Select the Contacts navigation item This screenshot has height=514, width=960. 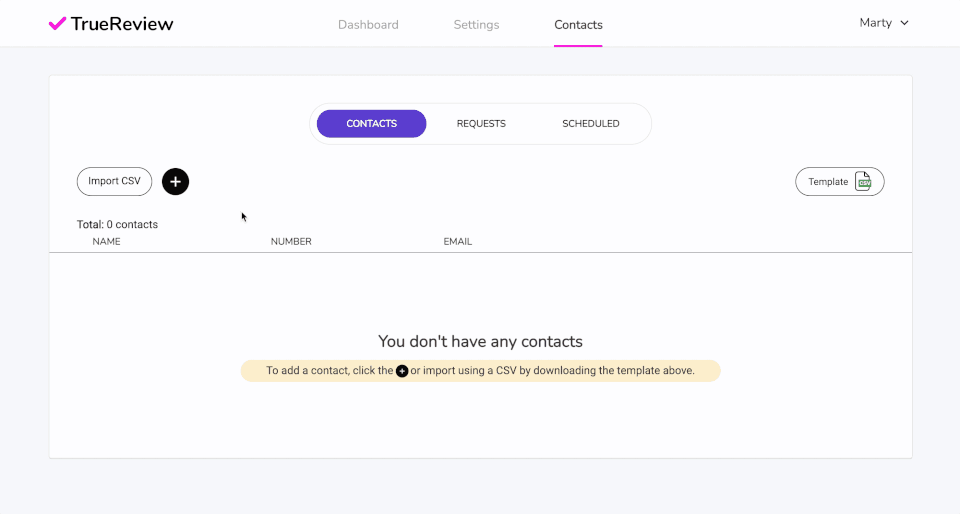tap(578, 25)
